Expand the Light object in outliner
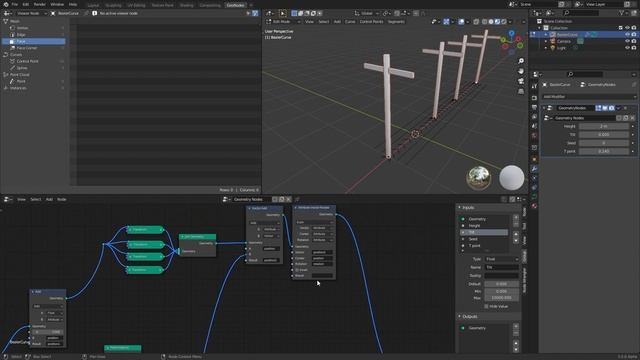 coord(546,48)
